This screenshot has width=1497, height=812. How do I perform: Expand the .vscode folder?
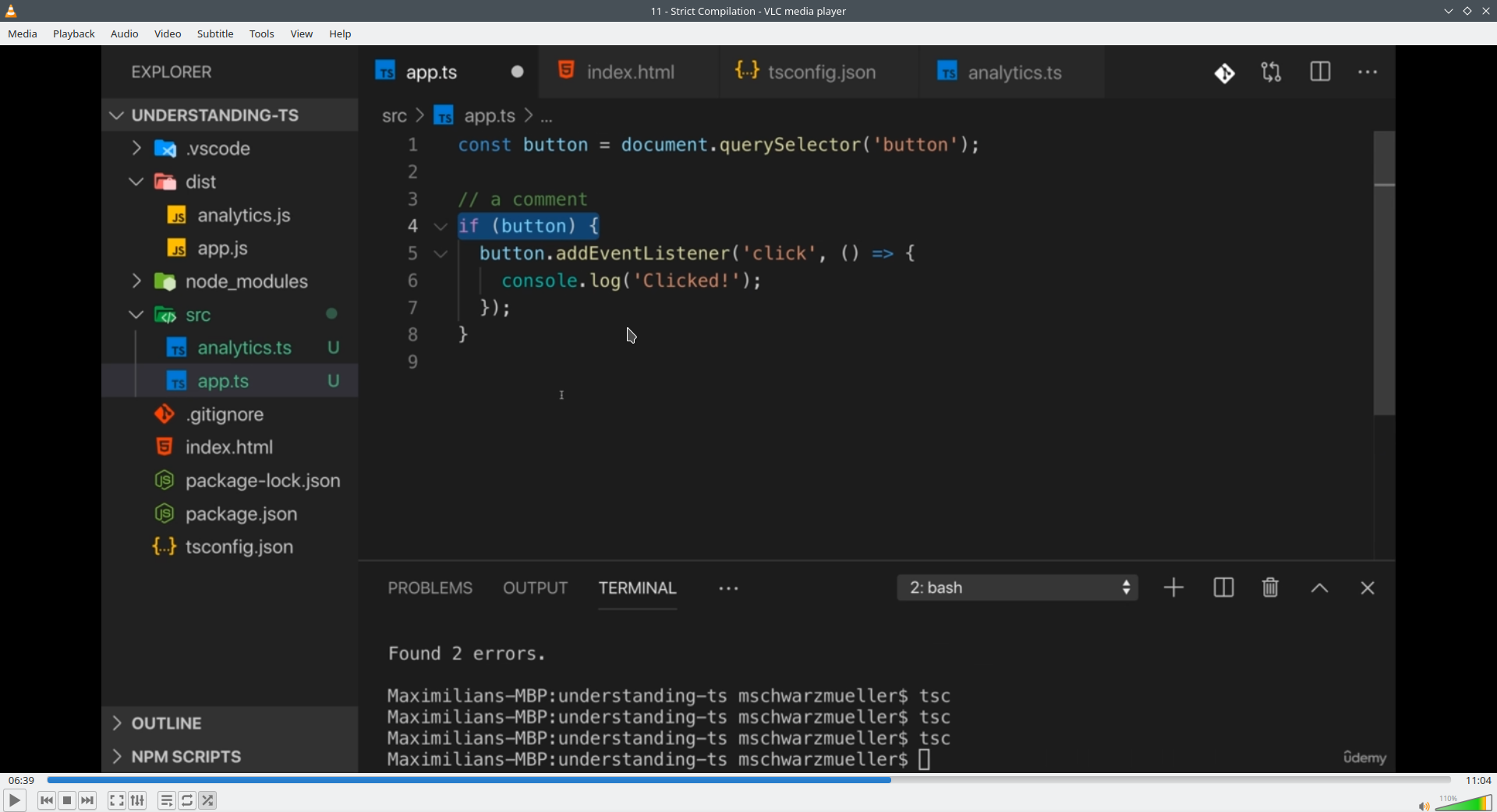click(230, 148)
